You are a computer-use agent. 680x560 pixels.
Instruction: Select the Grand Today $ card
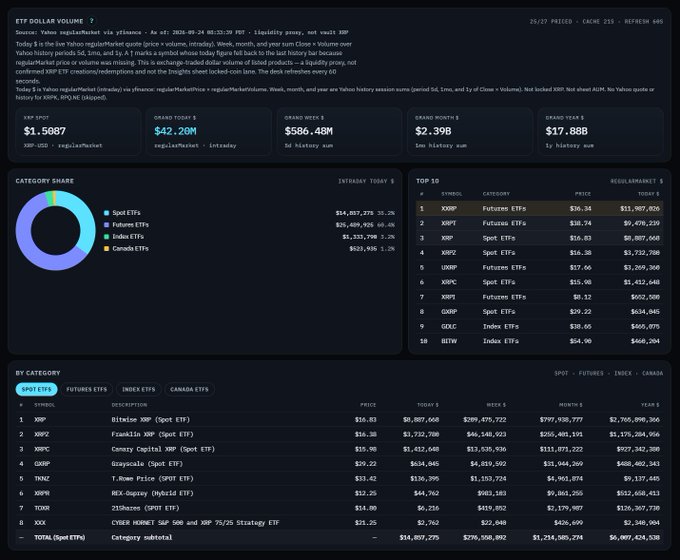pos(209,131)
